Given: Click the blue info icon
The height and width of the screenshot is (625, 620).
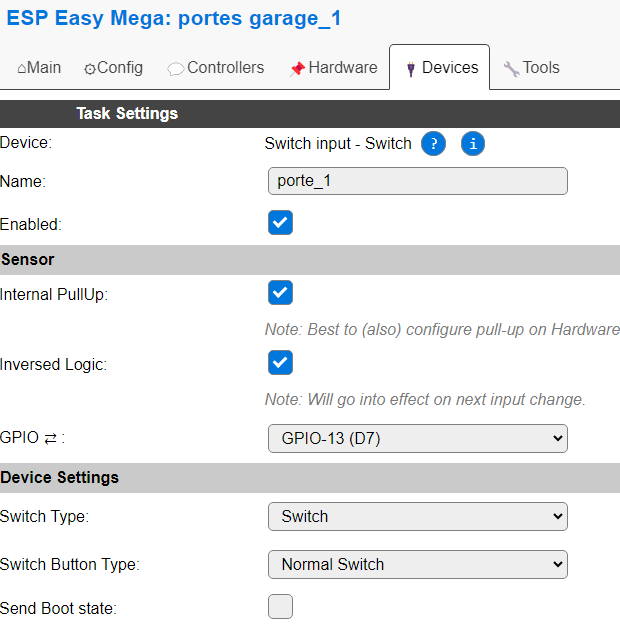Looking at the screenshot, I should [473, 143].
